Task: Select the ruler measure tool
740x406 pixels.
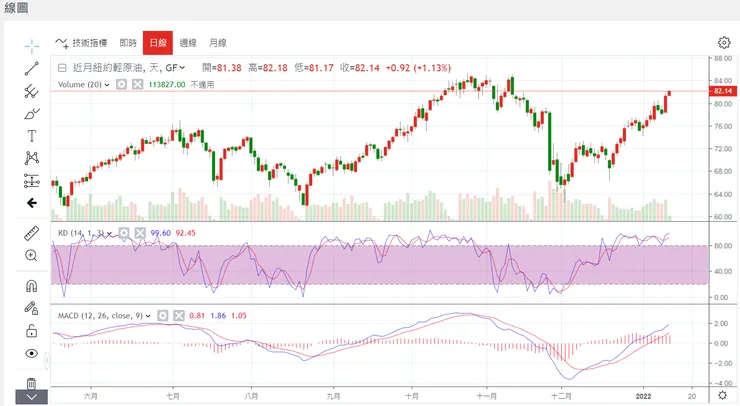Action: tap(31, 233)
